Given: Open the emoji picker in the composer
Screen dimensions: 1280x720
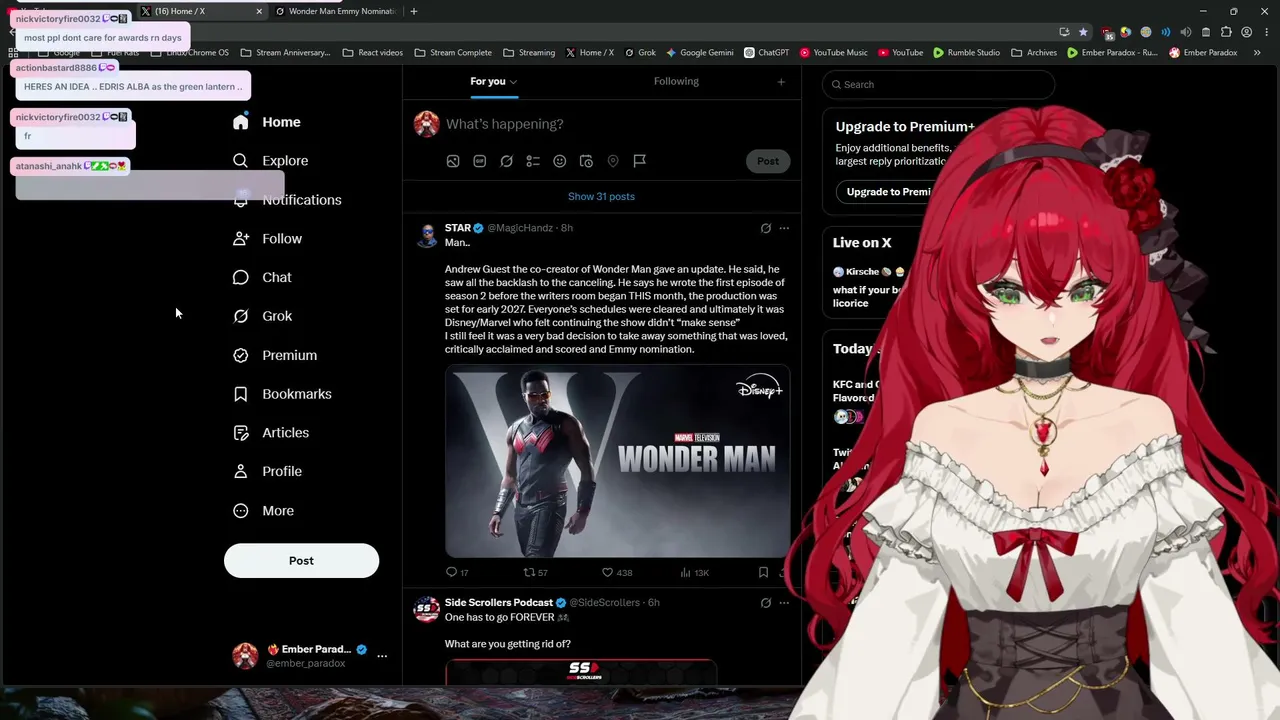Looking at the screenshot, I should pos(560,161).
